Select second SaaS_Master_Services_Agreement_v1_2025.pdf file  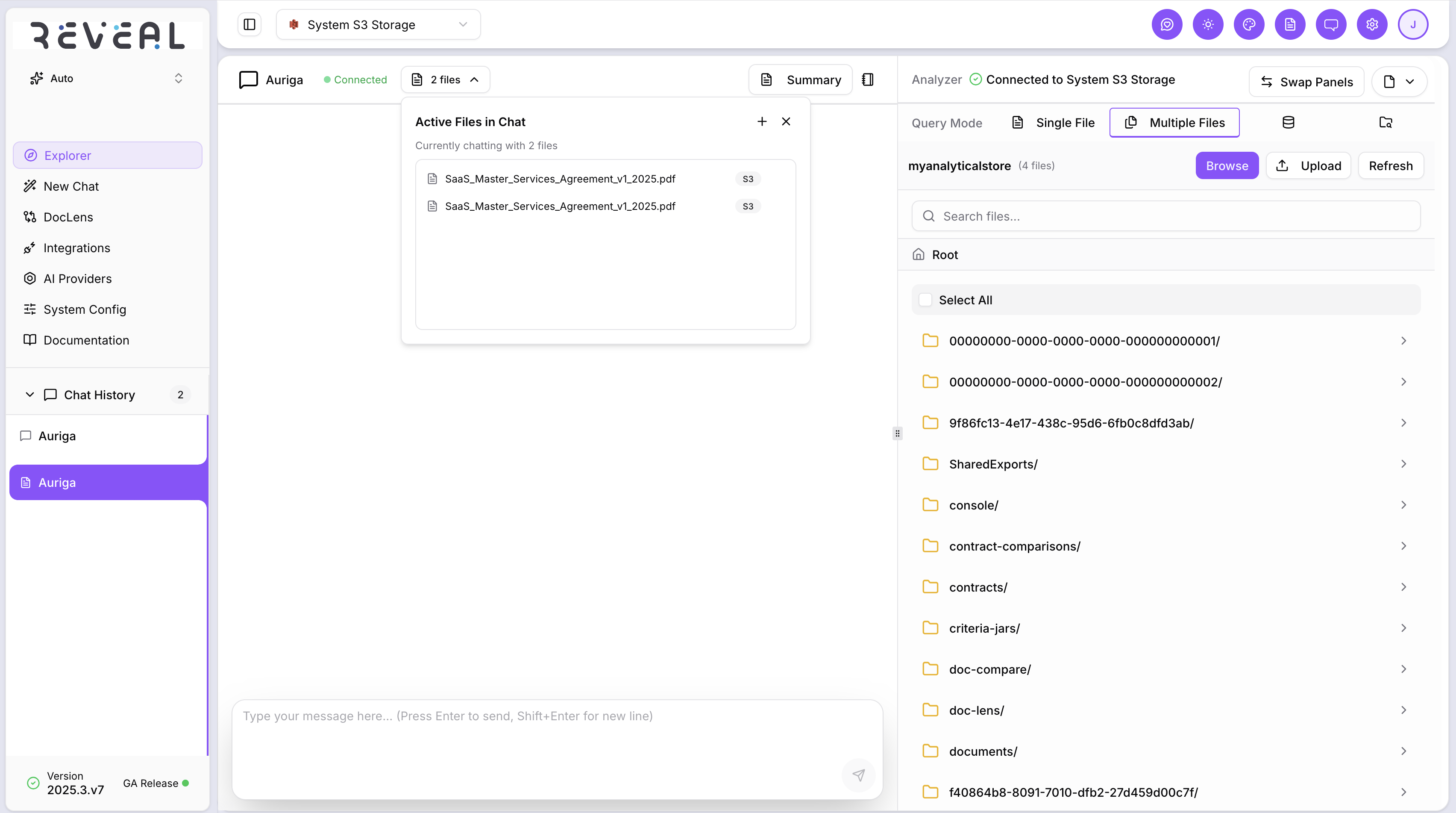[605, 206]
